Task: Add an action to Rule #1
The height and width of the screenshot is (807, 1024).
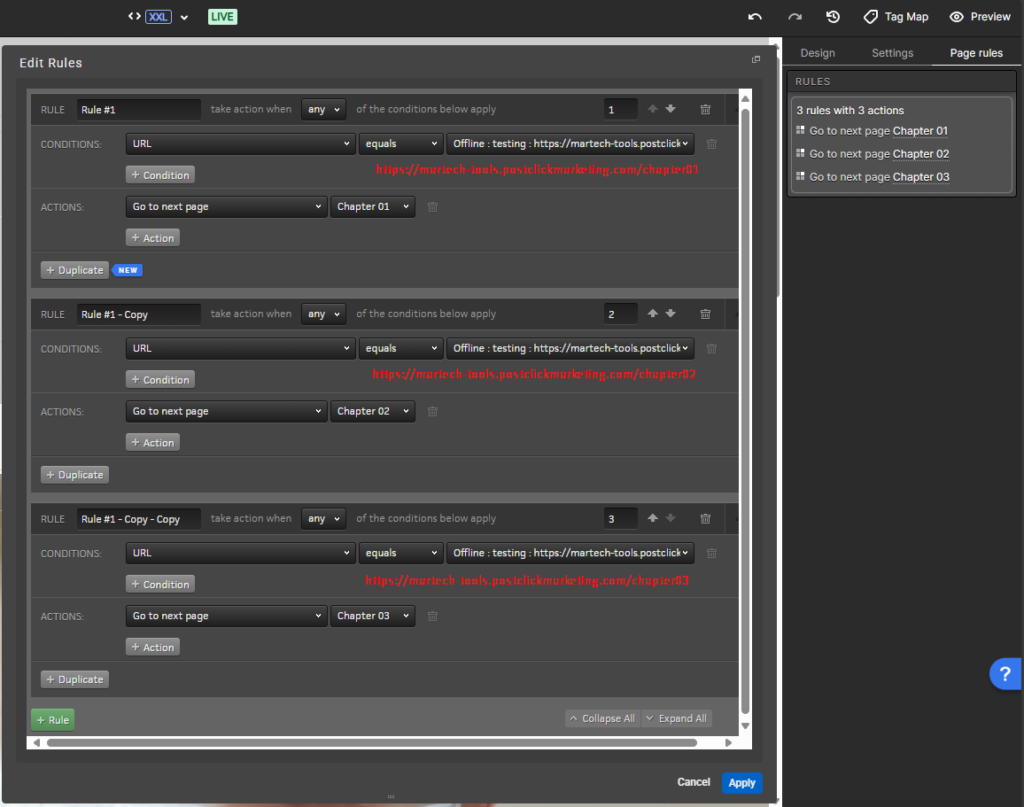Action: click(152, 238)
